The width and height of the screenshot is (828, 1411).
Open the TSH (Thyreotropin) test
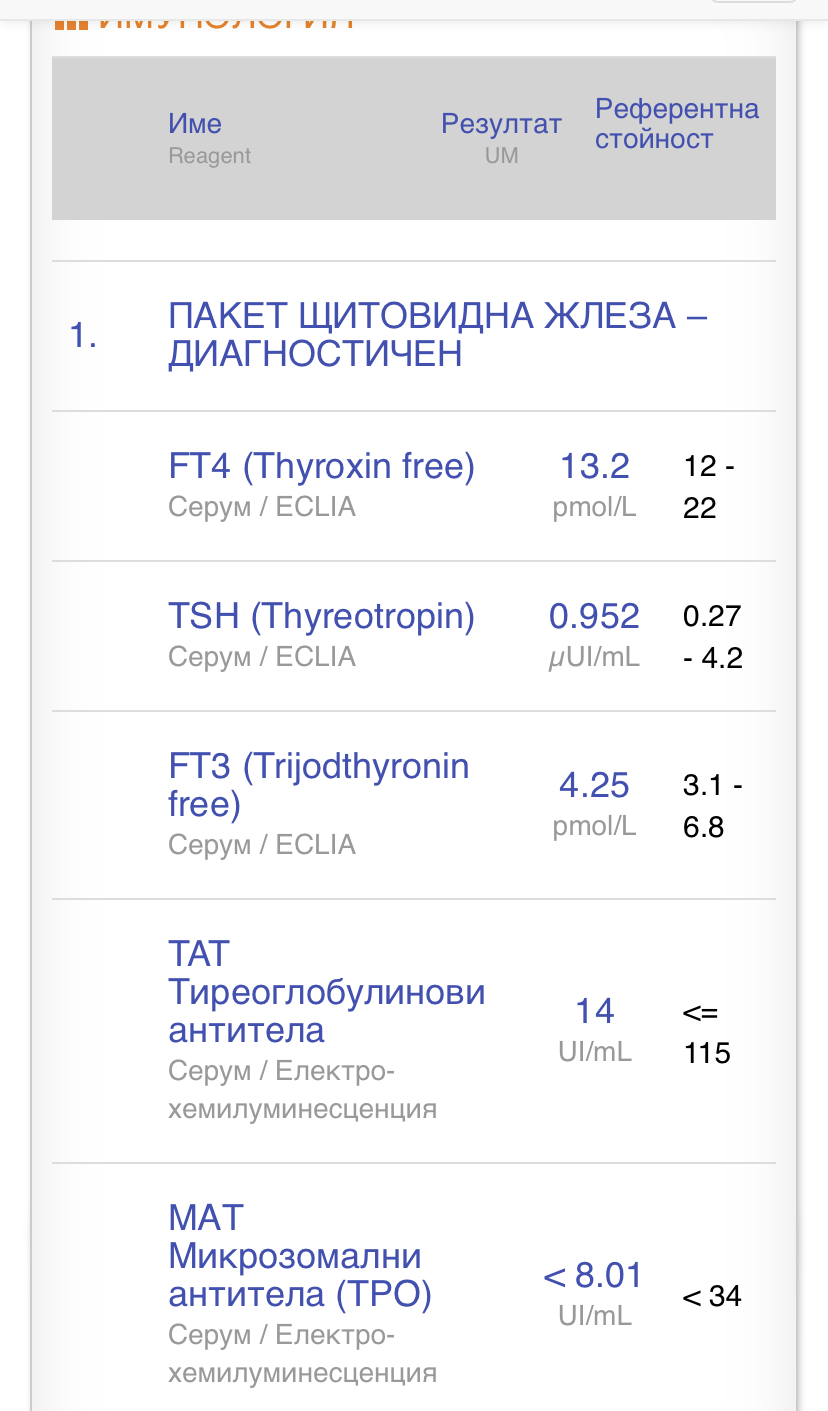(x=321, y=616)
